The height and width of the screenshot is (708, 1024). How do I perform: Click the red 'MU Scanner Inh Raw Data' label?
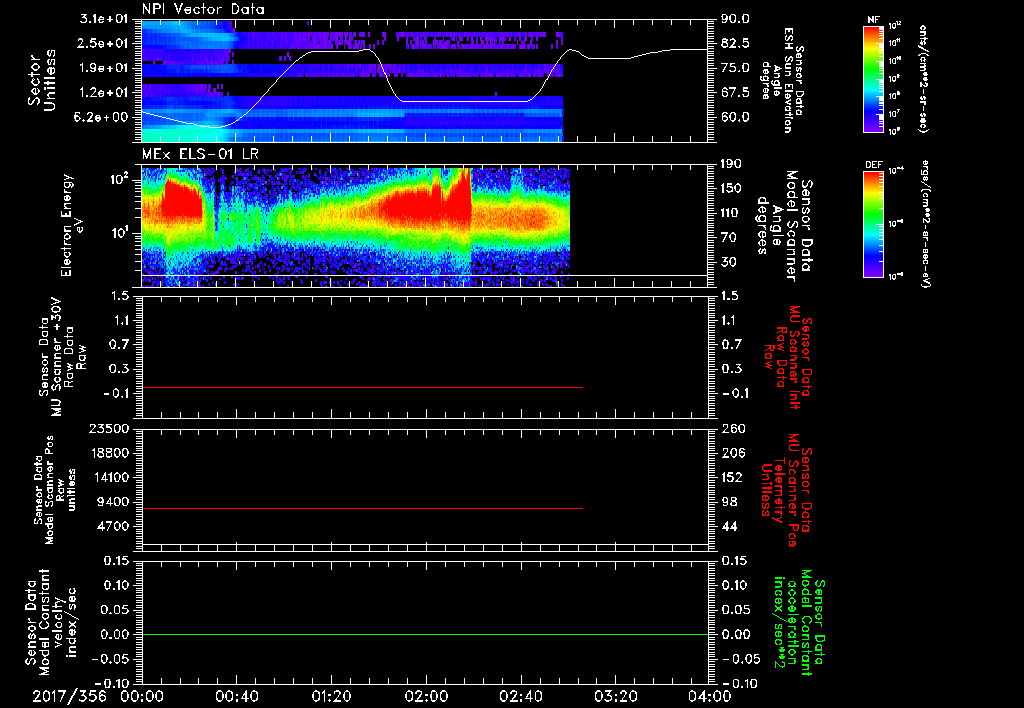(790, 357)
